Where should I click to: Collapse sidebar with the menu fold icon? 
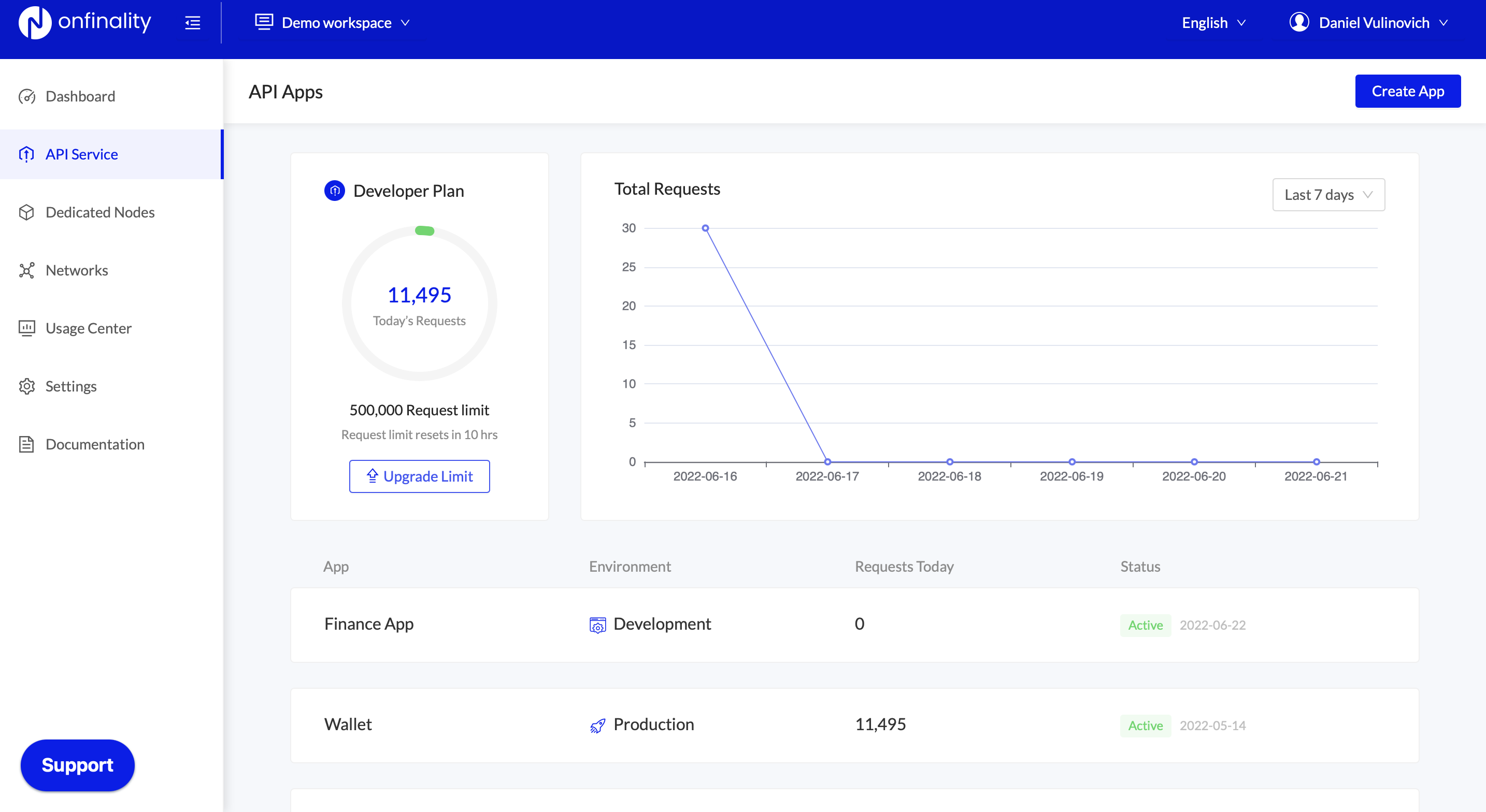[x=192, y=23]
